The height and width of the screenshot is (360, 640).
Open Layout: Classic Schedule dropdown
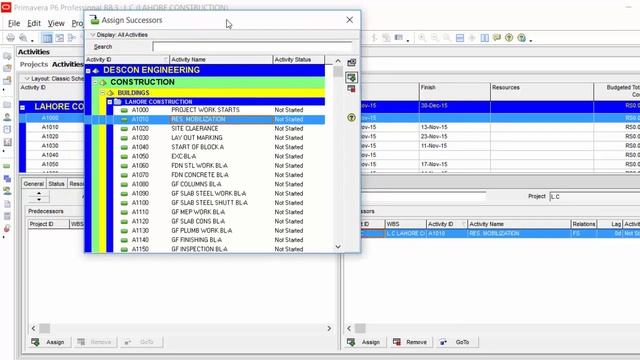27,78
